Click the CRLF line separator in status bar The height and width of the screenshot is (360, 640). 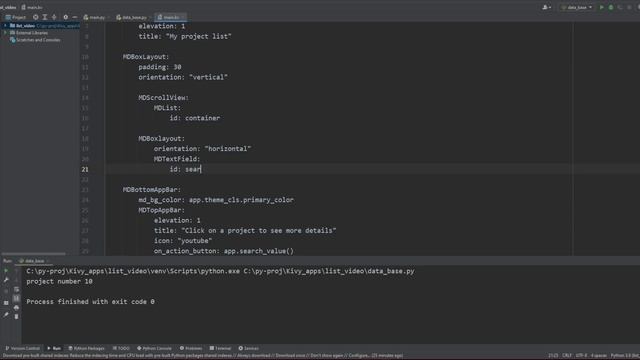tap(567, 356)
